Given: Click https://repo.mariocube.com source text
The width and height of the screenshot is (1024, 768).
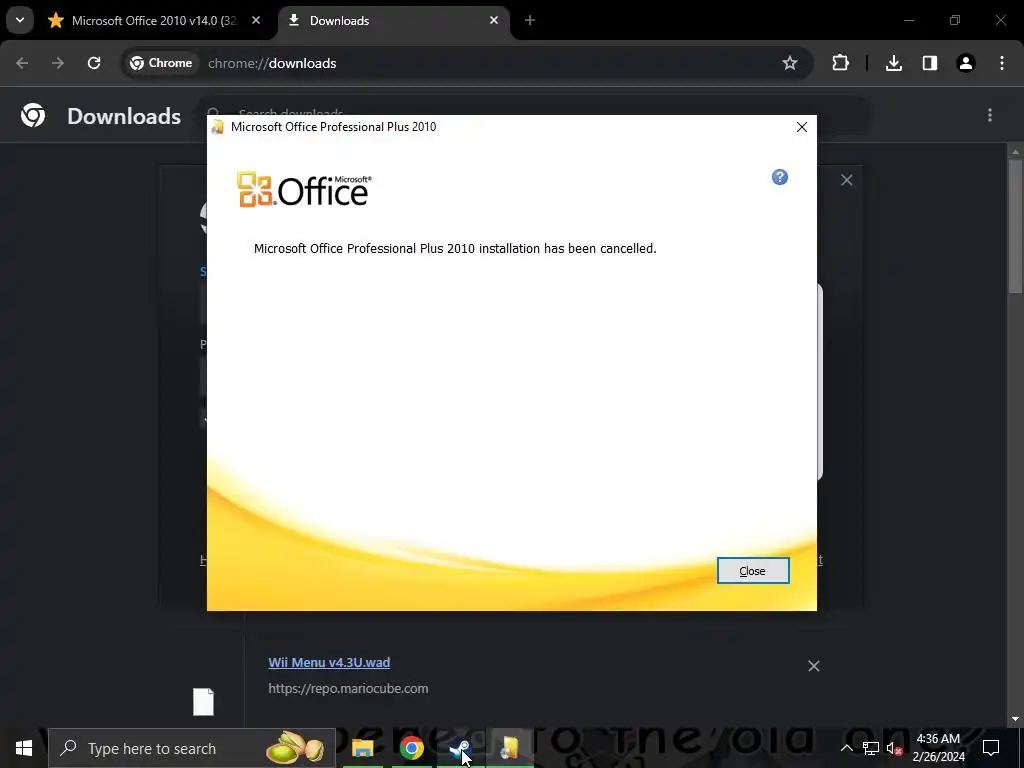Looking at the screenshot, I should click(x=348, y=688).
